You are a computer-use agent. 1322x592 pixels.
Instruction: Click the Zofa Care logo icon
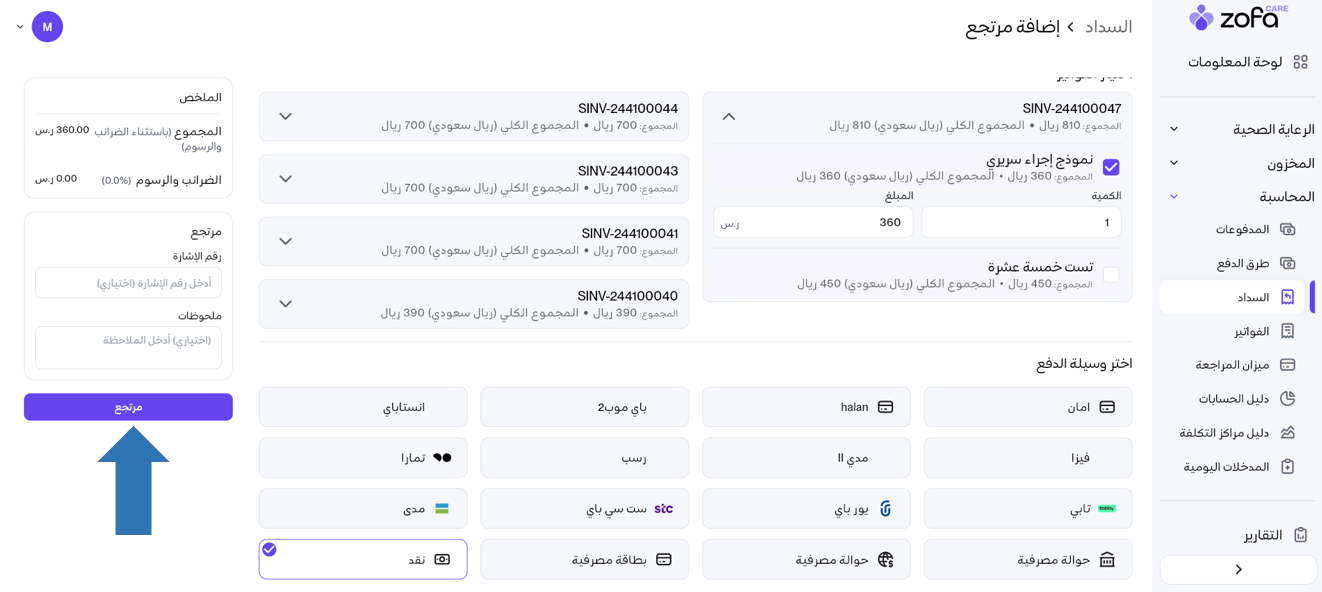click(x=1201, y=17)
